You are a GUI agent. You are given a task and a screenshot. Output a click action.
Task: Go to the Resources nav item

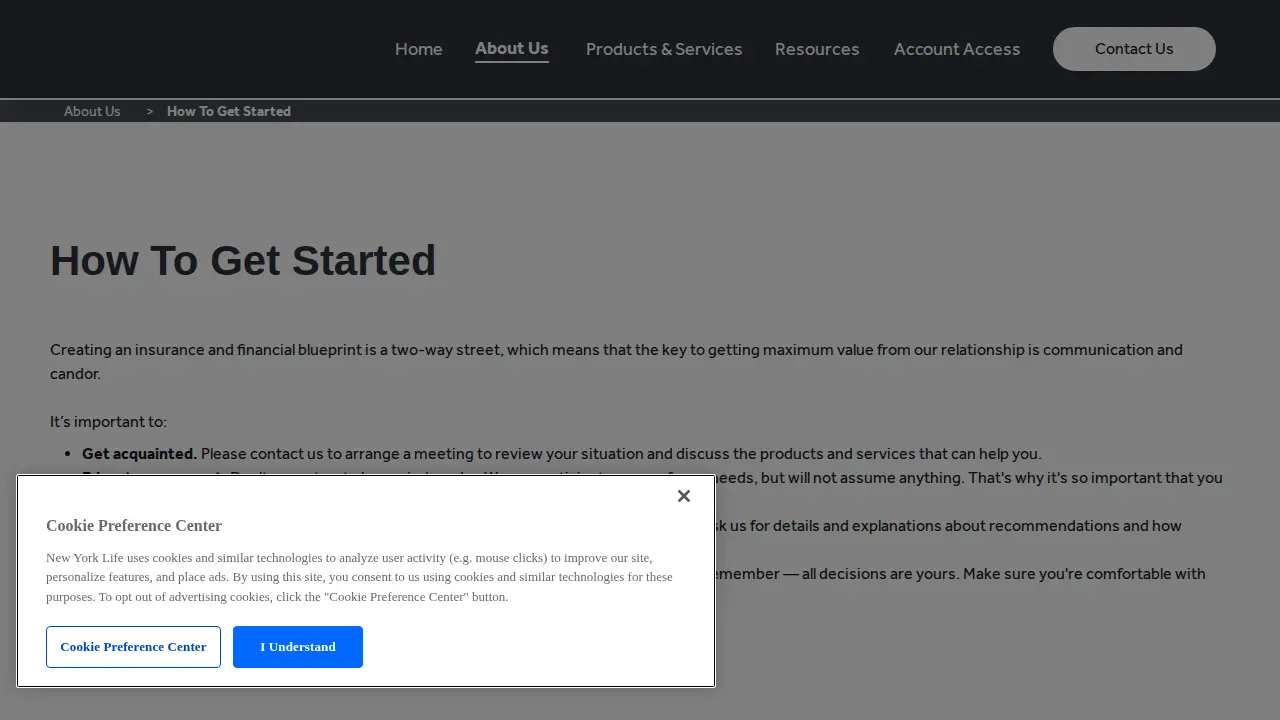pyautogui.click(x=817, y=49)
